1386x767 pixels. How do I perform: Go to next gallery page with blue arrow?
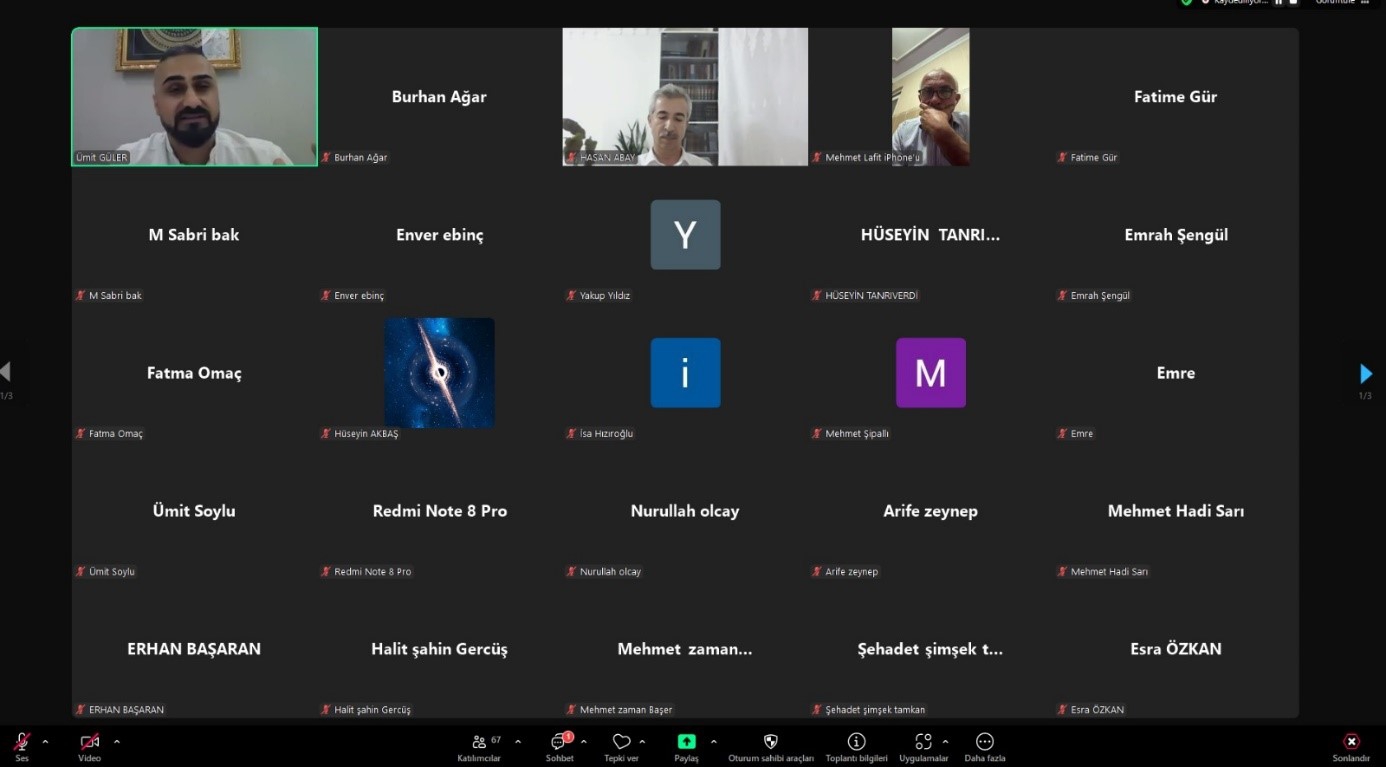coord(1366,374)
